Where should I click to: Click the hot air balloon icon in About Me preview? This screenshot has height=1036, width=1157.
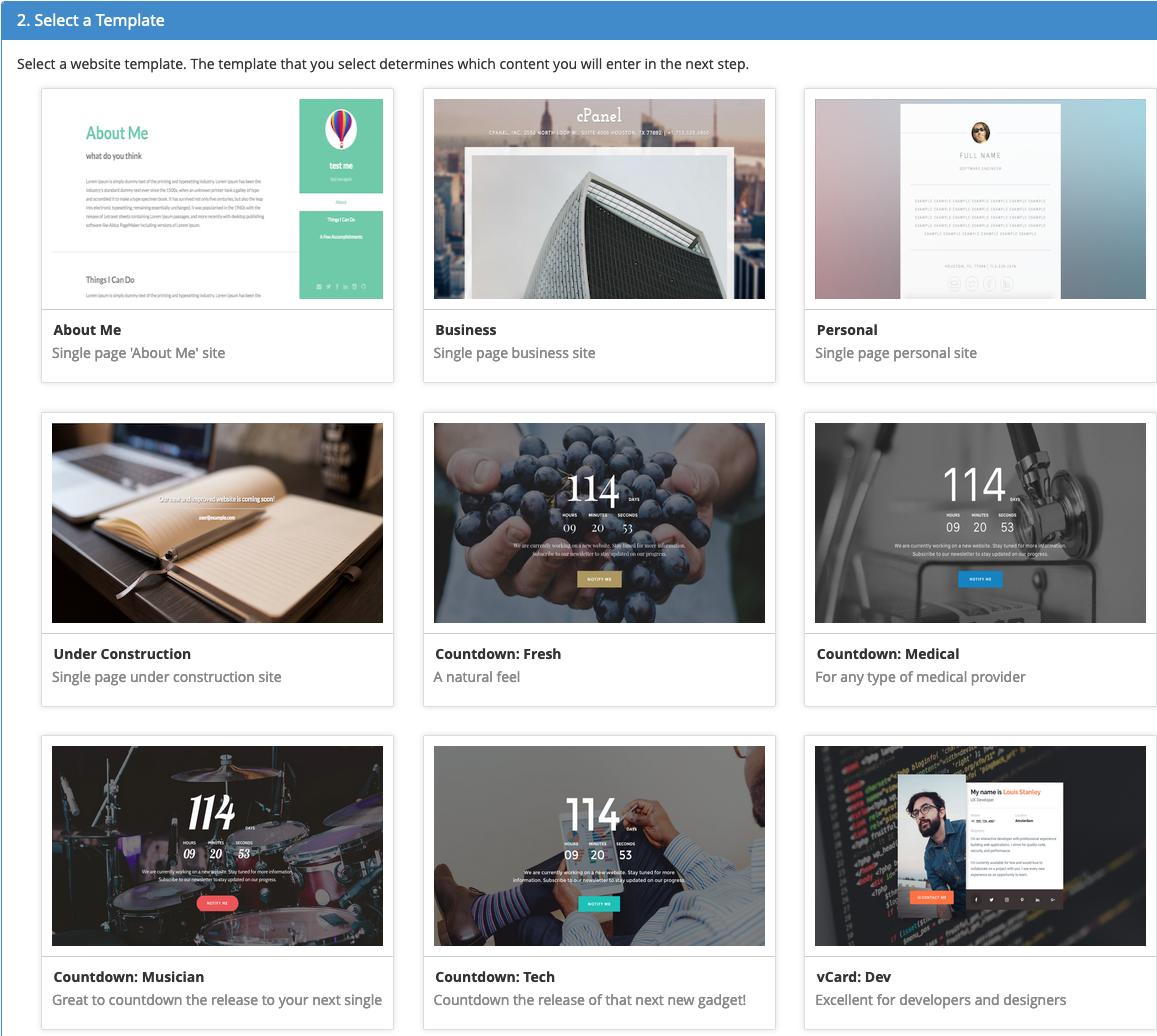[x=341, y=128]
